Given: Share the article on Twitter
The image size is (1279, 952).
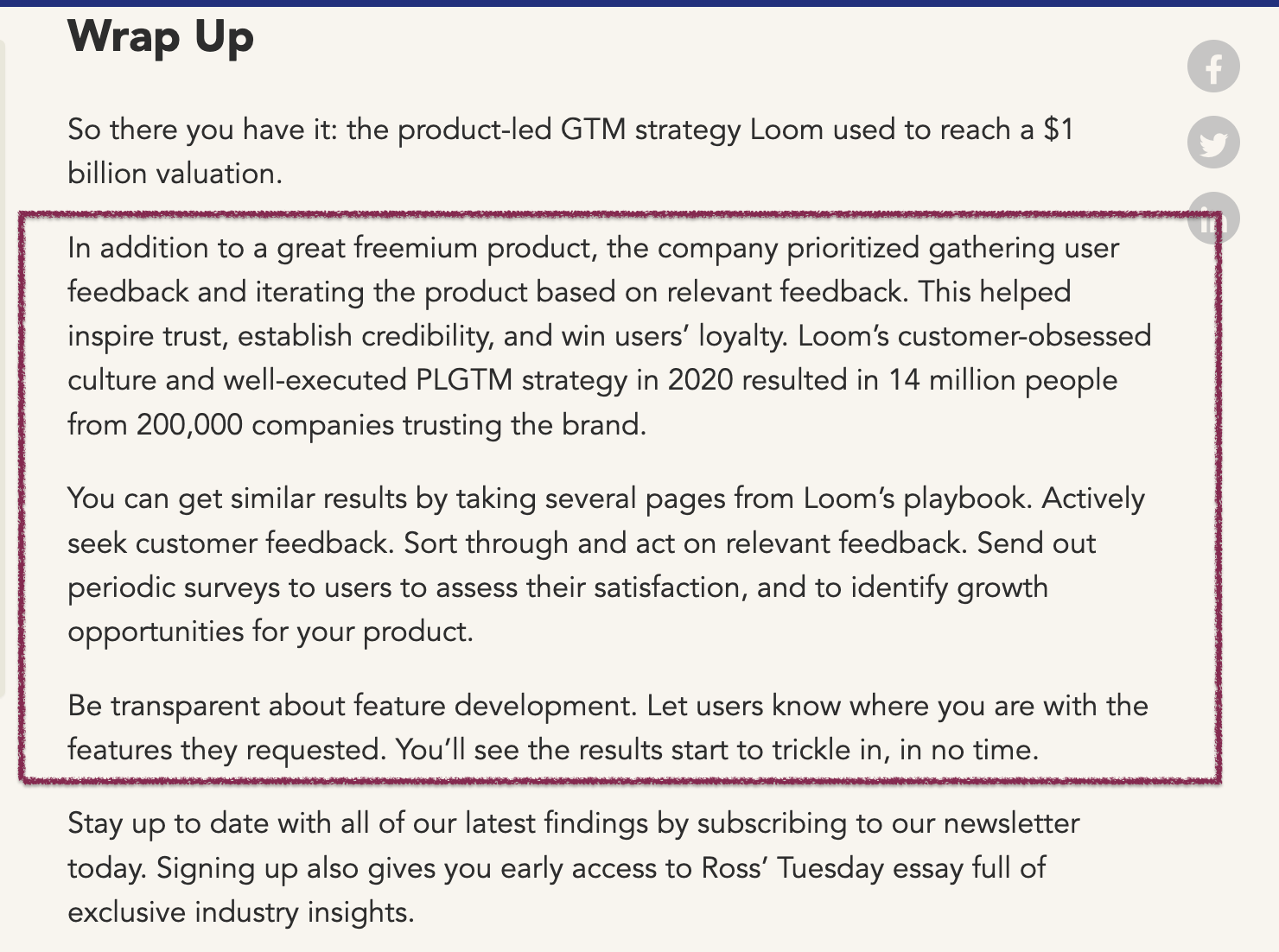Looking at the screenshot, I should tap(1213, 143).
